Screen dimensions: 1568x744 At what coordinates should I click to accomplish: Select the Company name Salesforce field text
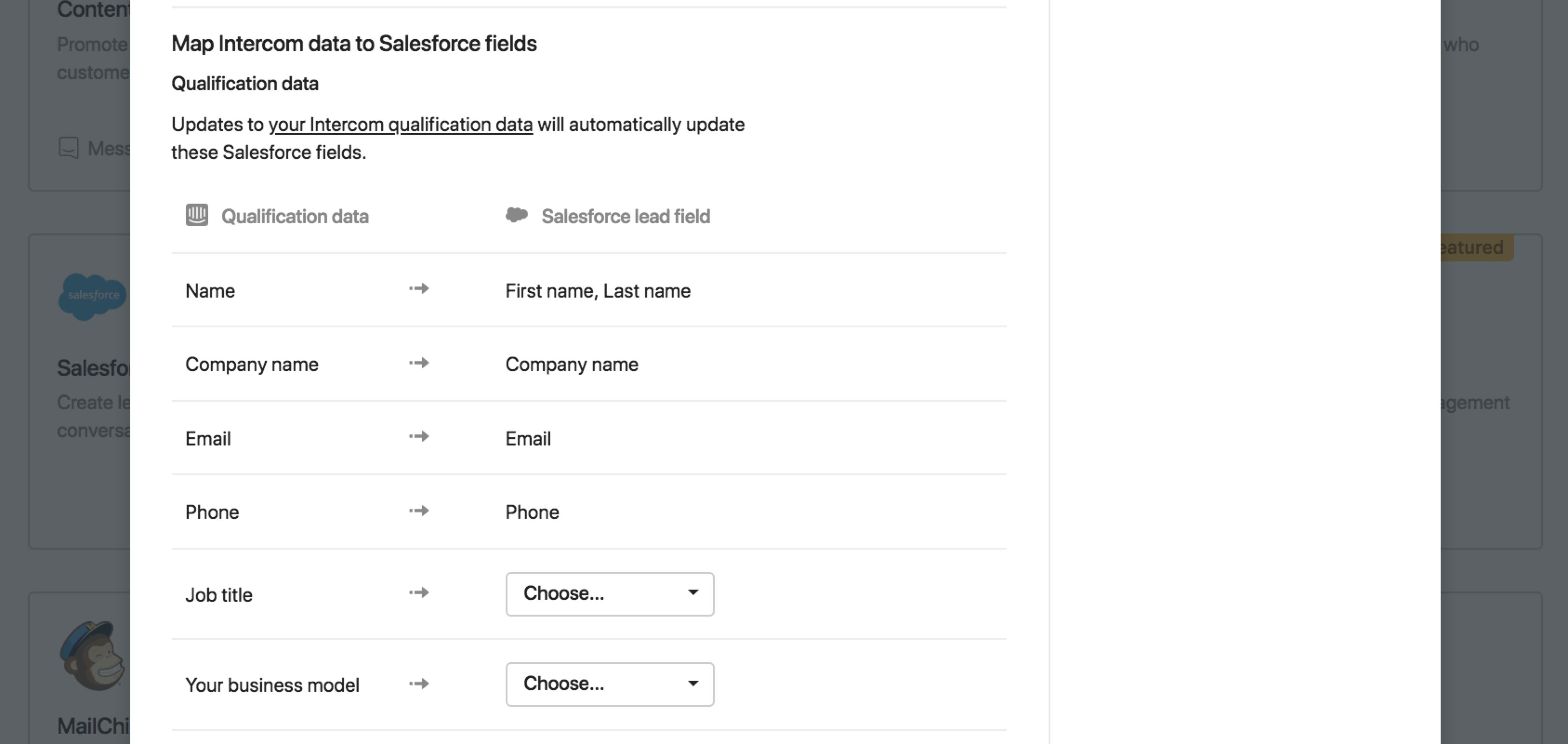571,364
